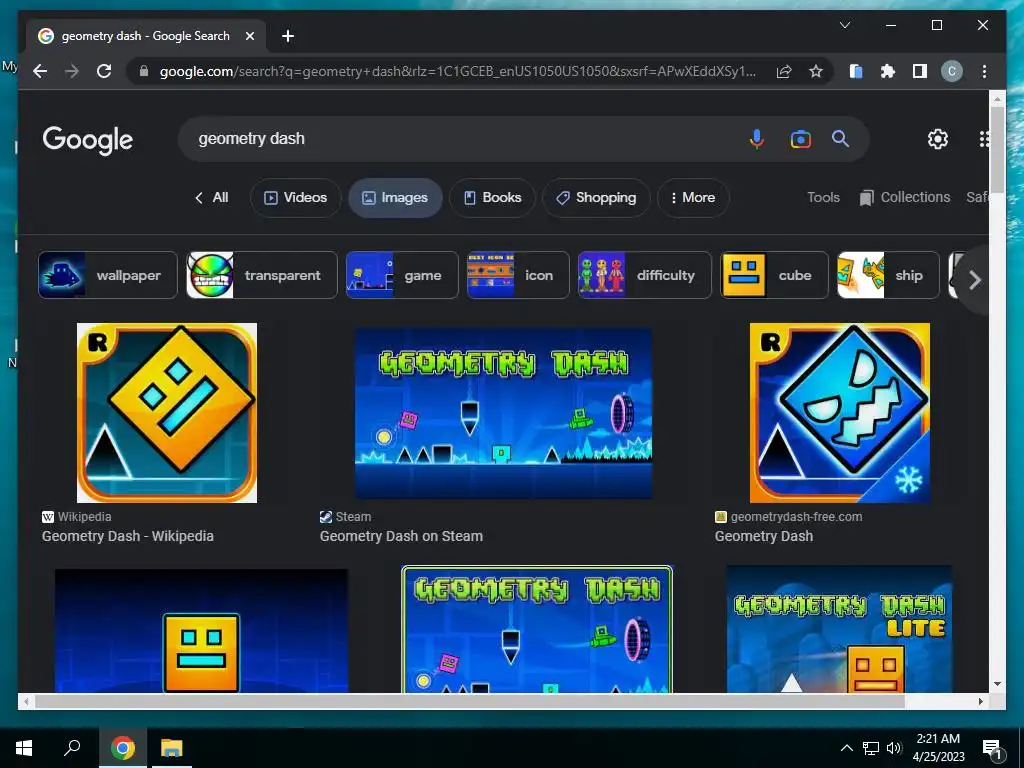Switch to Videos results
This screenshot has height=768, width=1024.
295,197
